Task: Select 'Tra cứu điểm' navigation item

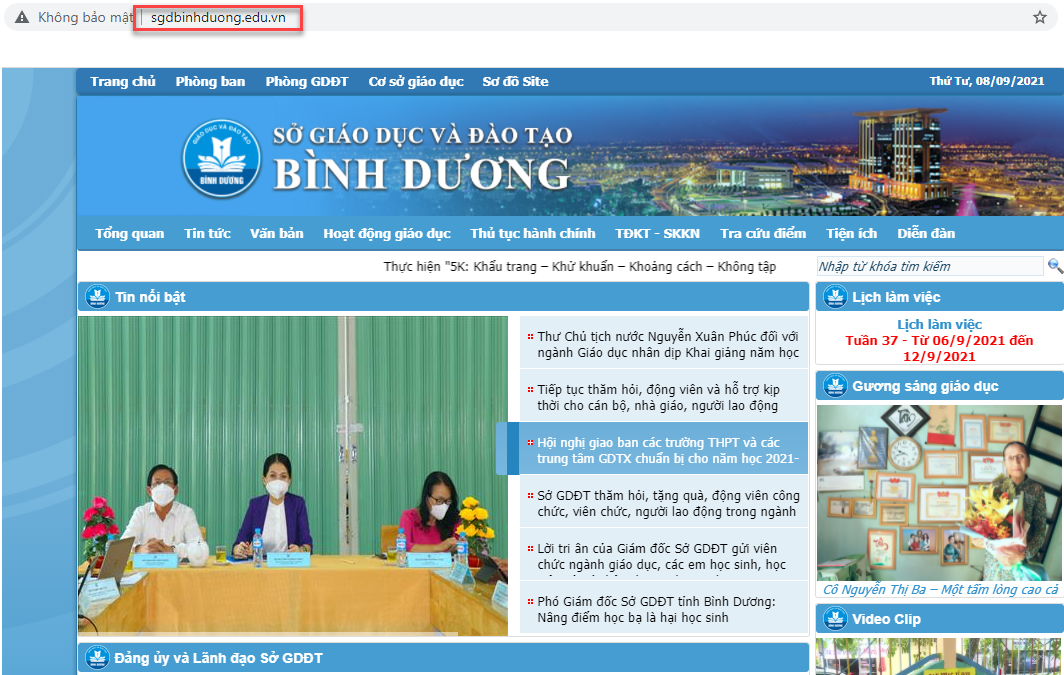Action: pos(763,233)
